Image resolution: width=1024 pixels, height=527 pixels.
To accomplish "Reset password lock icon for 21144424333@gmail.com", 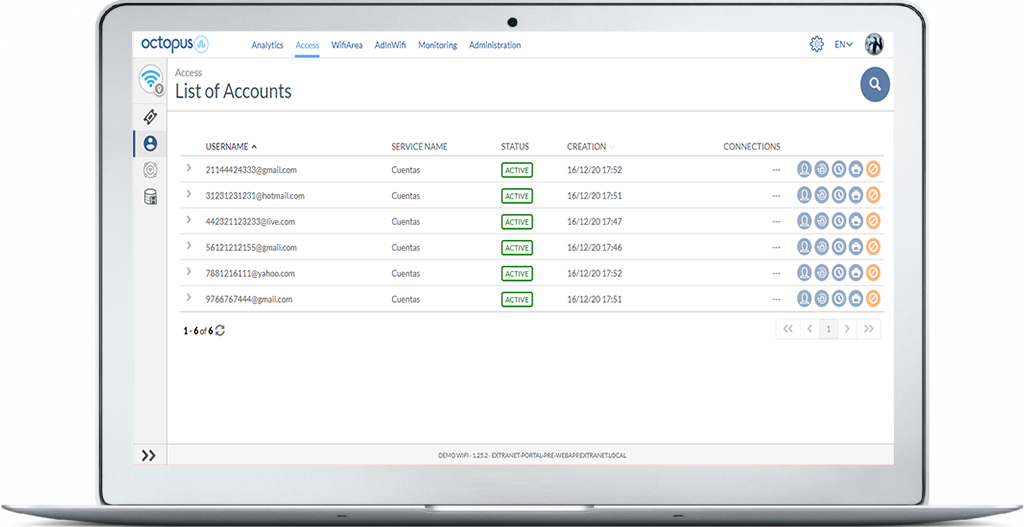I will point(822,170).
